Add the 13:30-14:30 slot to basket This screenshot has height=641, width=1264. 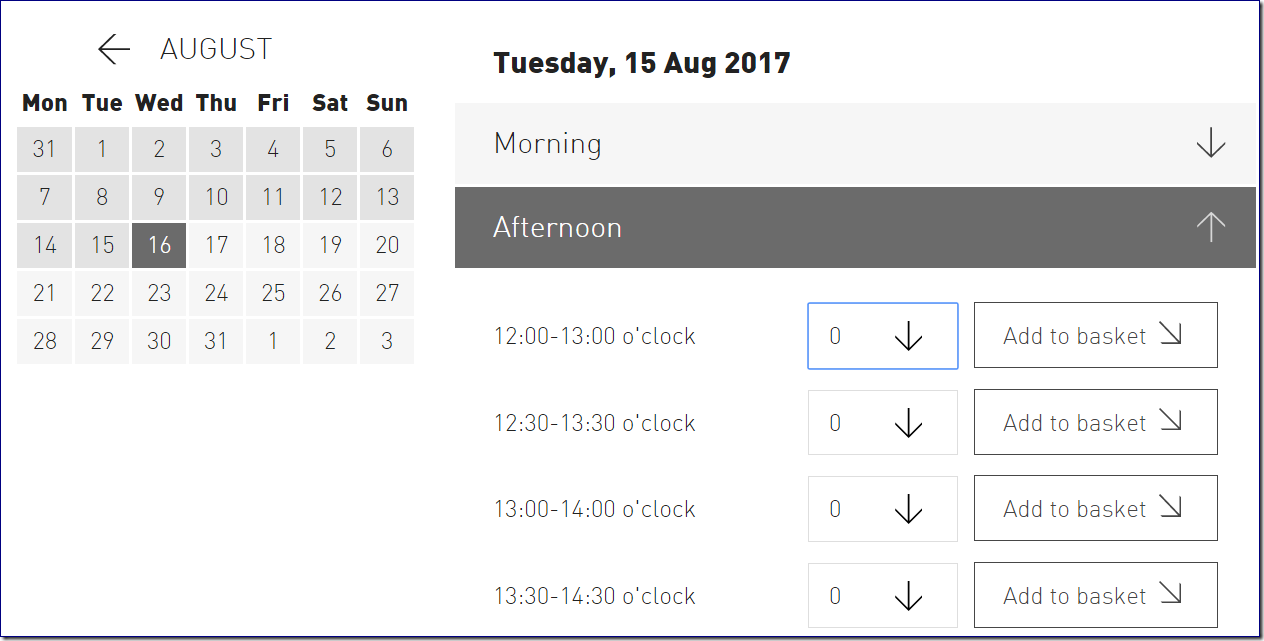tap(1095, 596)
